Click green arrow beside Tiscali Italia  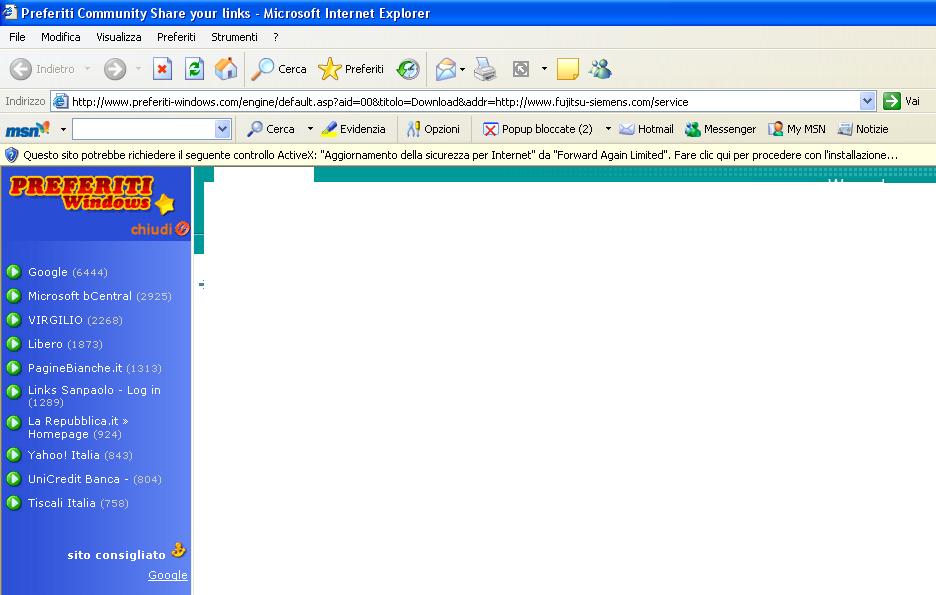click(14, 502)
